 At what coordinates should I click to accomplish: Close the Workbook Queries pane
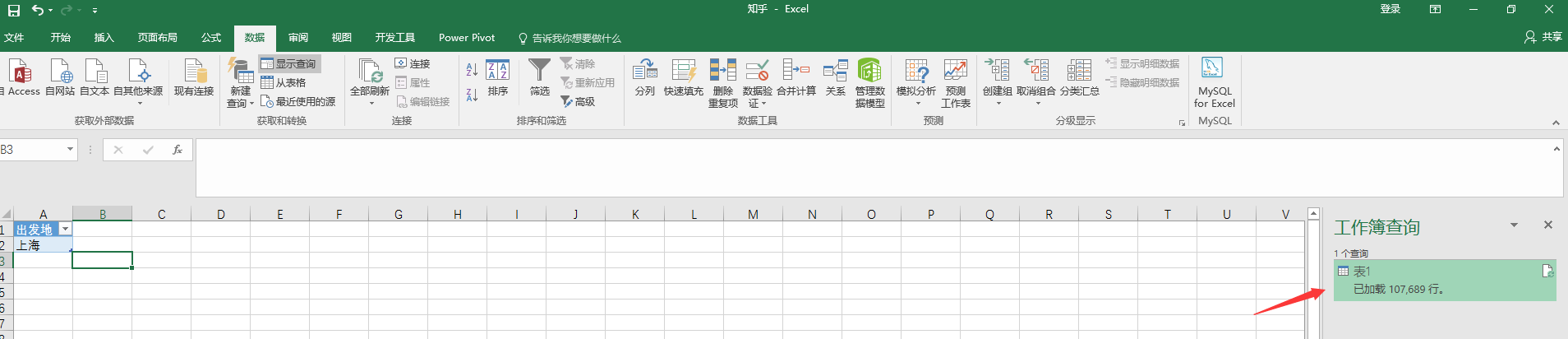[1548, 225]
